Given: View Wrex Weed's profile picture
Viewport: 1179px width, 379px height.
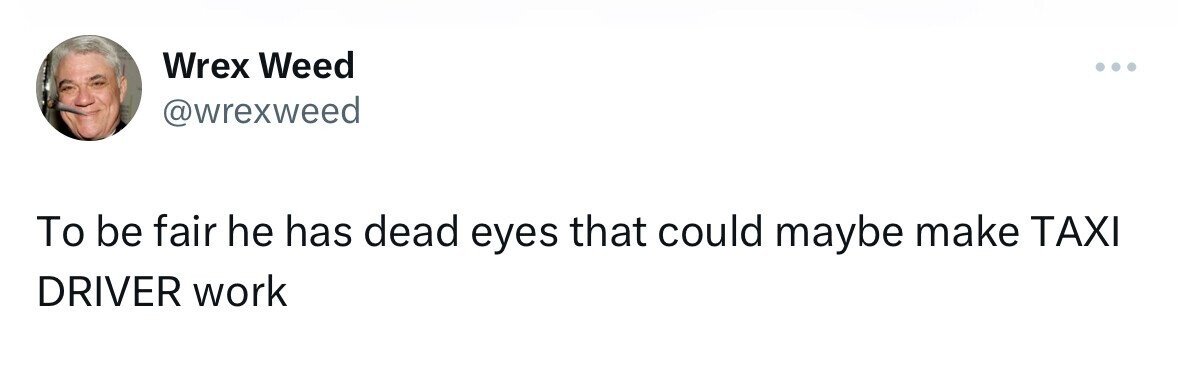Looking at the screenshot, I should tap(89, 88).
